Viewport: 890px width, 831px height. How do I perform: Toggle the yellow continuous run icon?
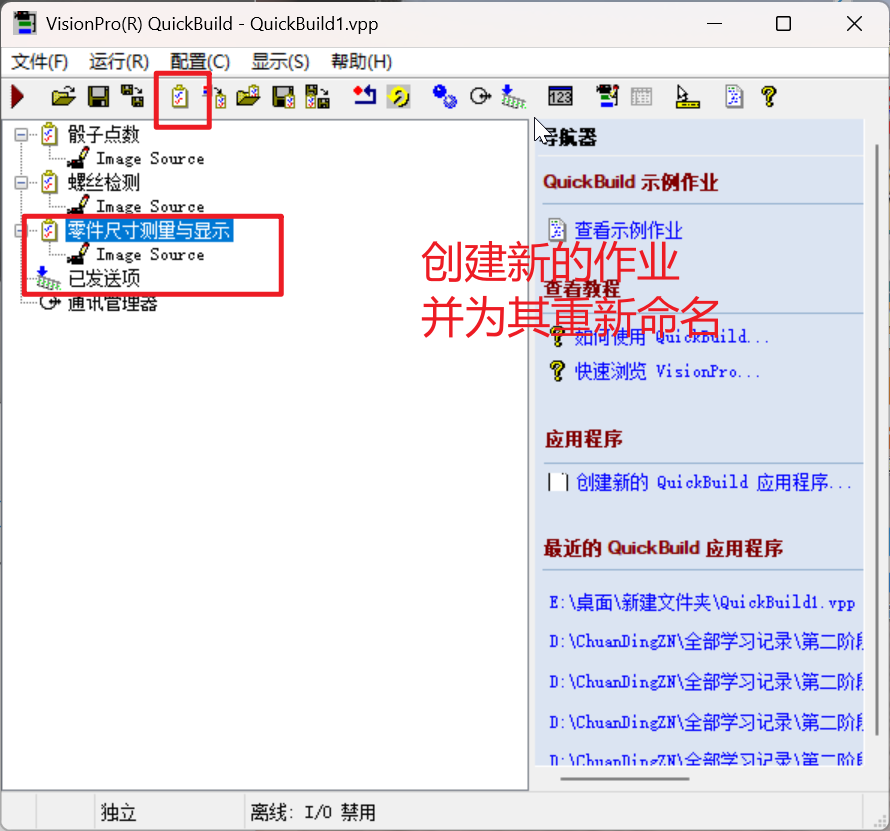click(x=399, y=96)
